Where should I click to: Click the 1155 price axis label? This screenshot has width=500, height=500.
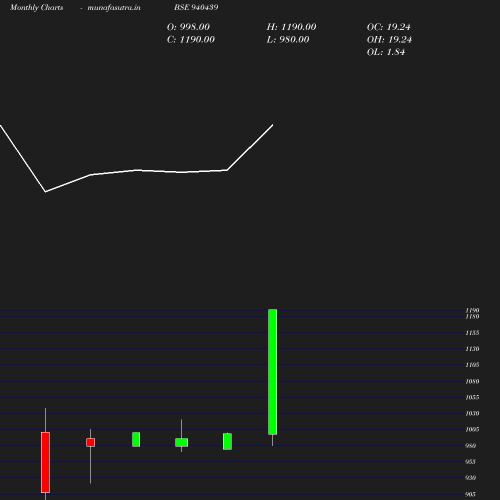[x=472, y=333]
